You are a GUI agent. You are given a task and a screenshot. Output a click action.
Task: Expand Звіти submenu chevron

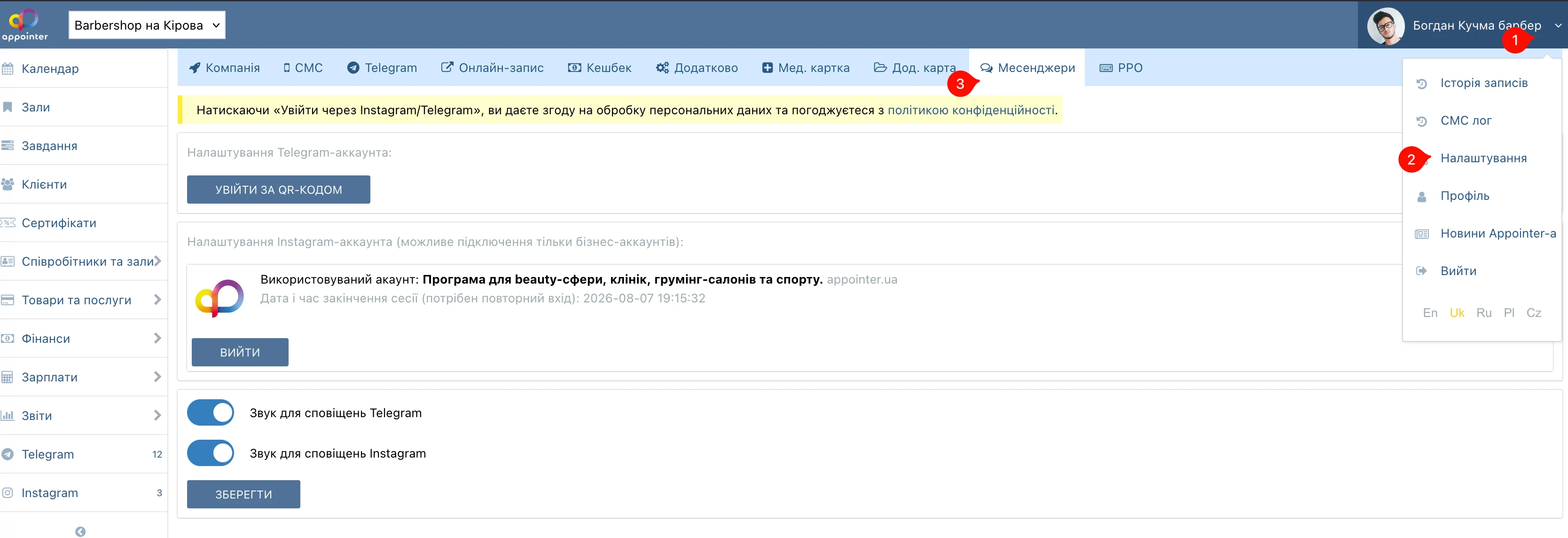coord(157,415)
